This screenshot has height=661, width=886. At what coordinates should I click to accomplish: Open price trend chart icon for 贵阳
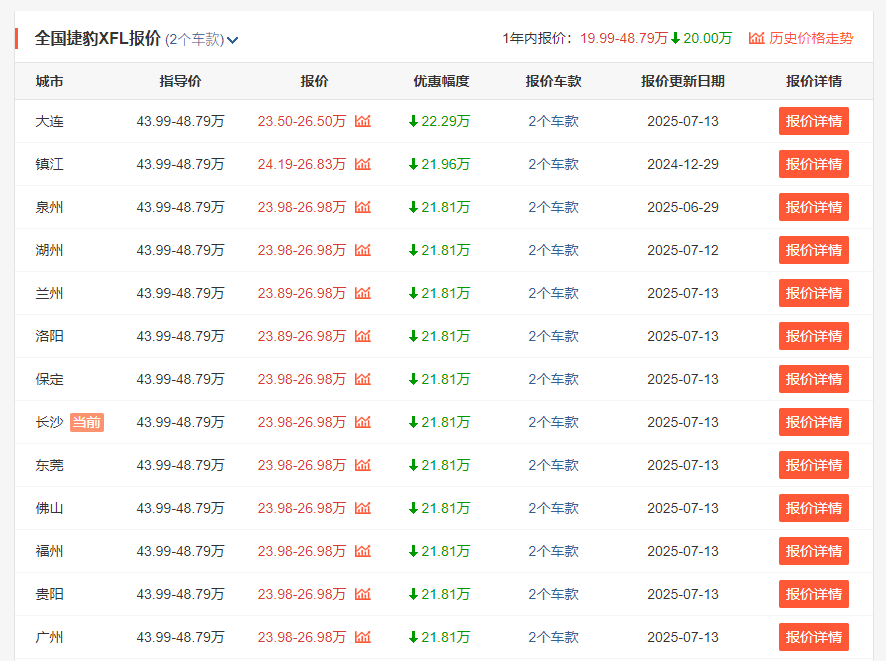click(x=363, y=593)
